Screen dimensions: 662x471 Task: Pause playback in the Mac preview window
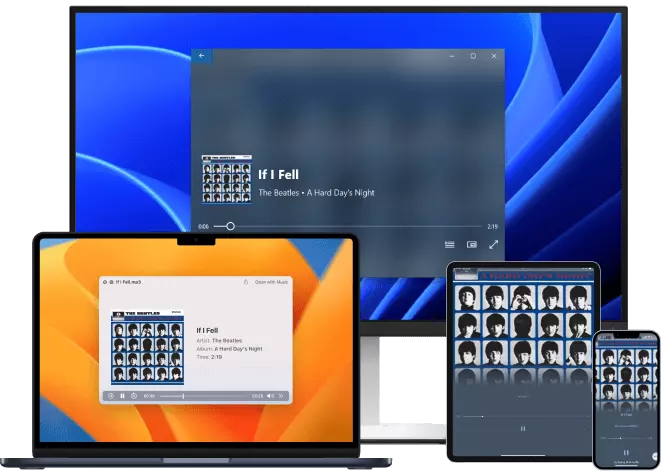point(122,396)
